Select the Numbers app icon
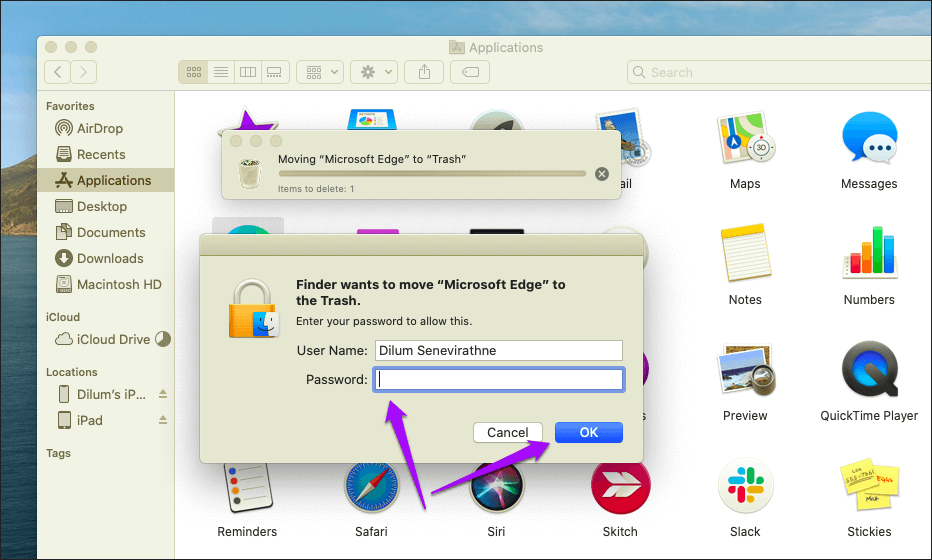This screenshot has height=560, width=932. 869,252
